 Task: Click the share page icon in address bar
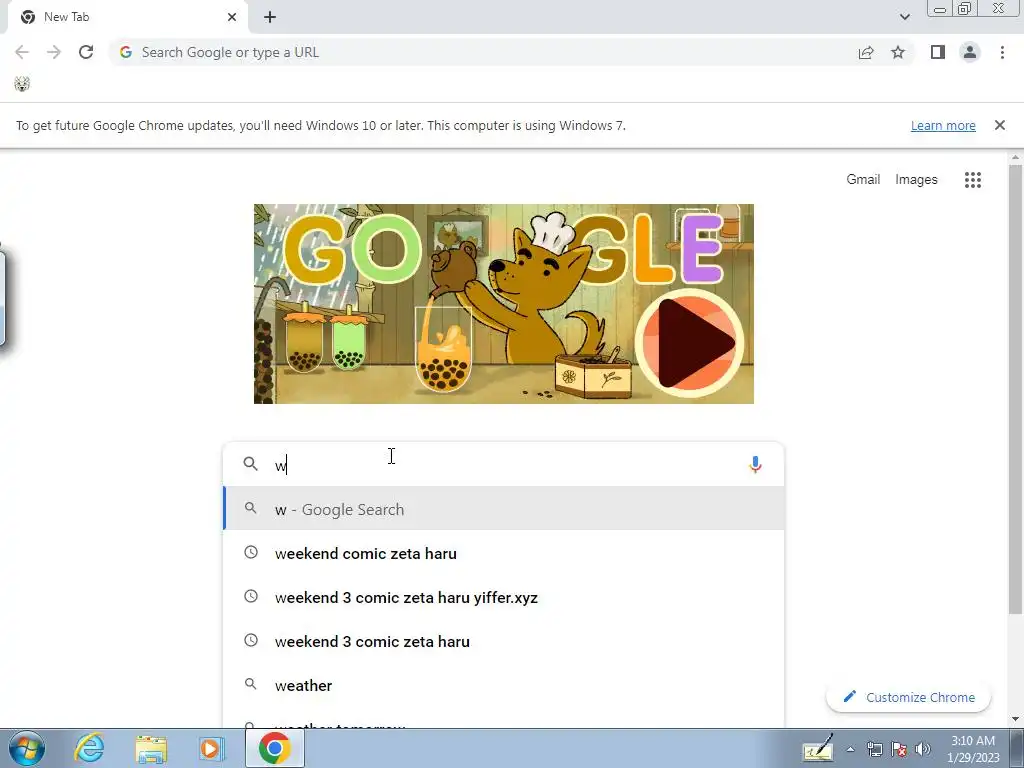tap(866, 52)
